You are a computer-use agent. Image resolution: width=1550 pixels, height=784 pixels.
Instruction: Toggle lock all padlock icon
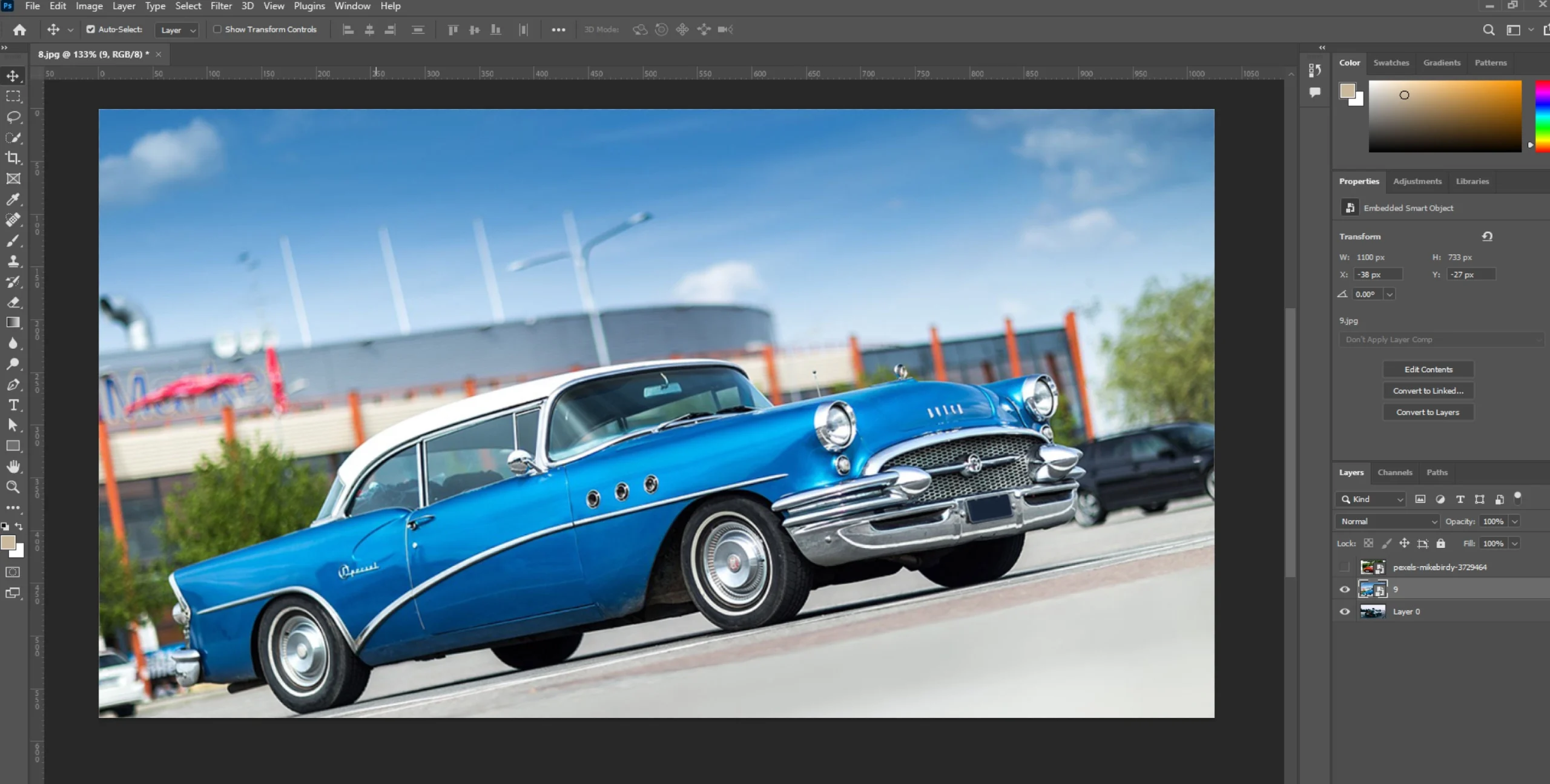point(1440,543)
